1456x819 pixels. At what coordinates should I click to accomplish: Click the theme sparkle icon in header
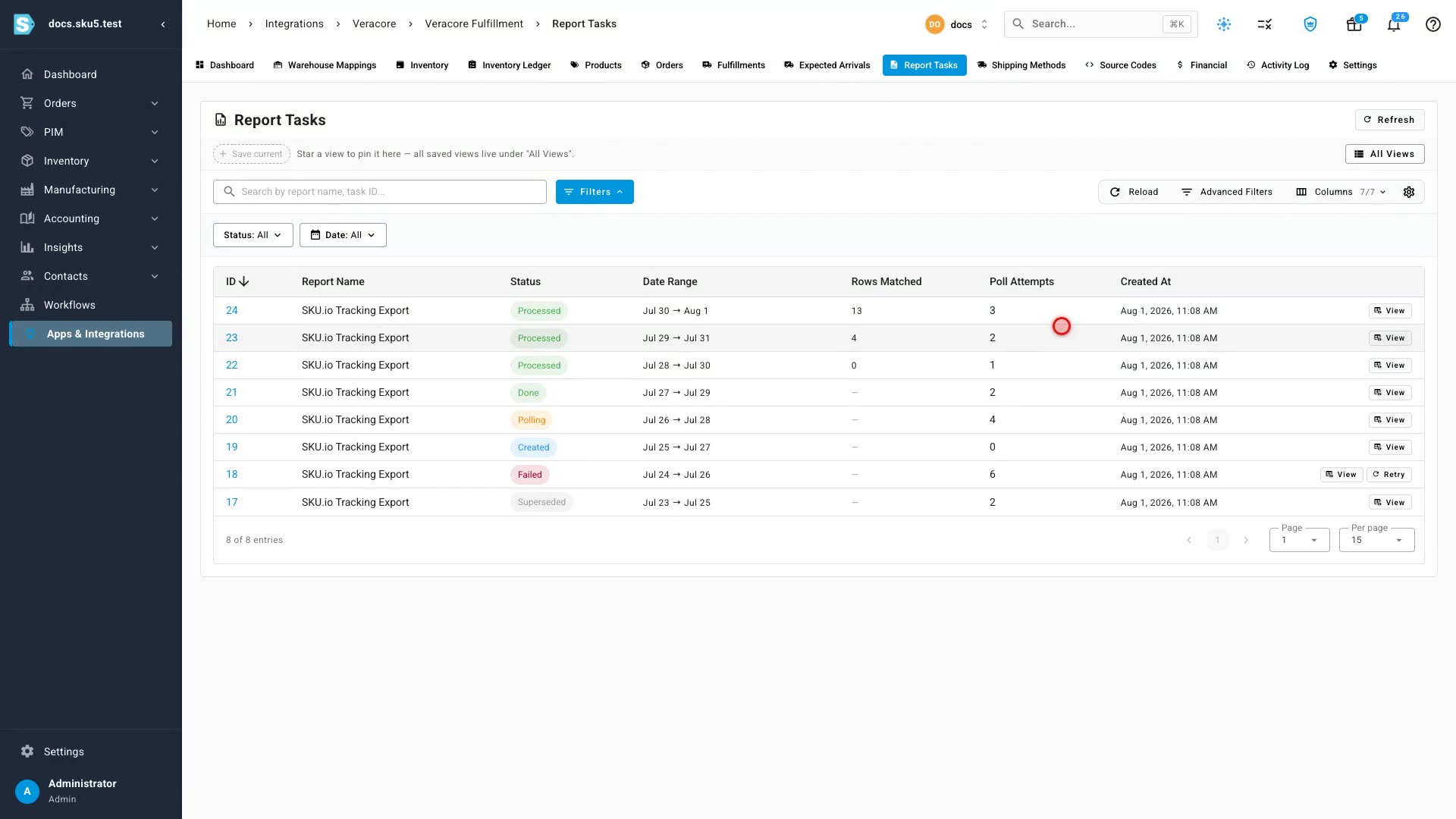pyautogui.click(x=1224, y=24)
